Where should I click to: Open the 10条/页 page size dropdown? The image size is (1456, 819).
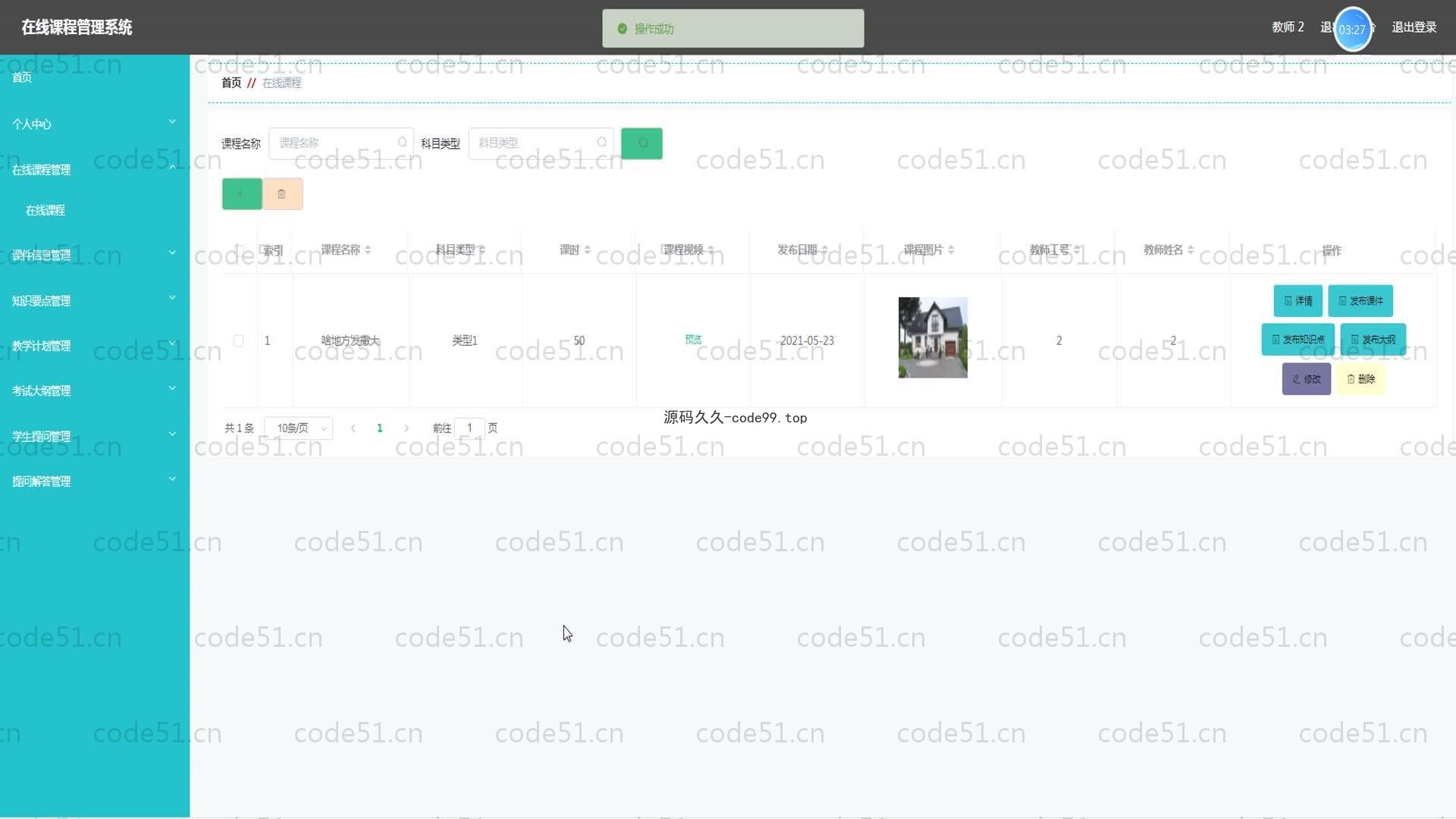(299, 428)
